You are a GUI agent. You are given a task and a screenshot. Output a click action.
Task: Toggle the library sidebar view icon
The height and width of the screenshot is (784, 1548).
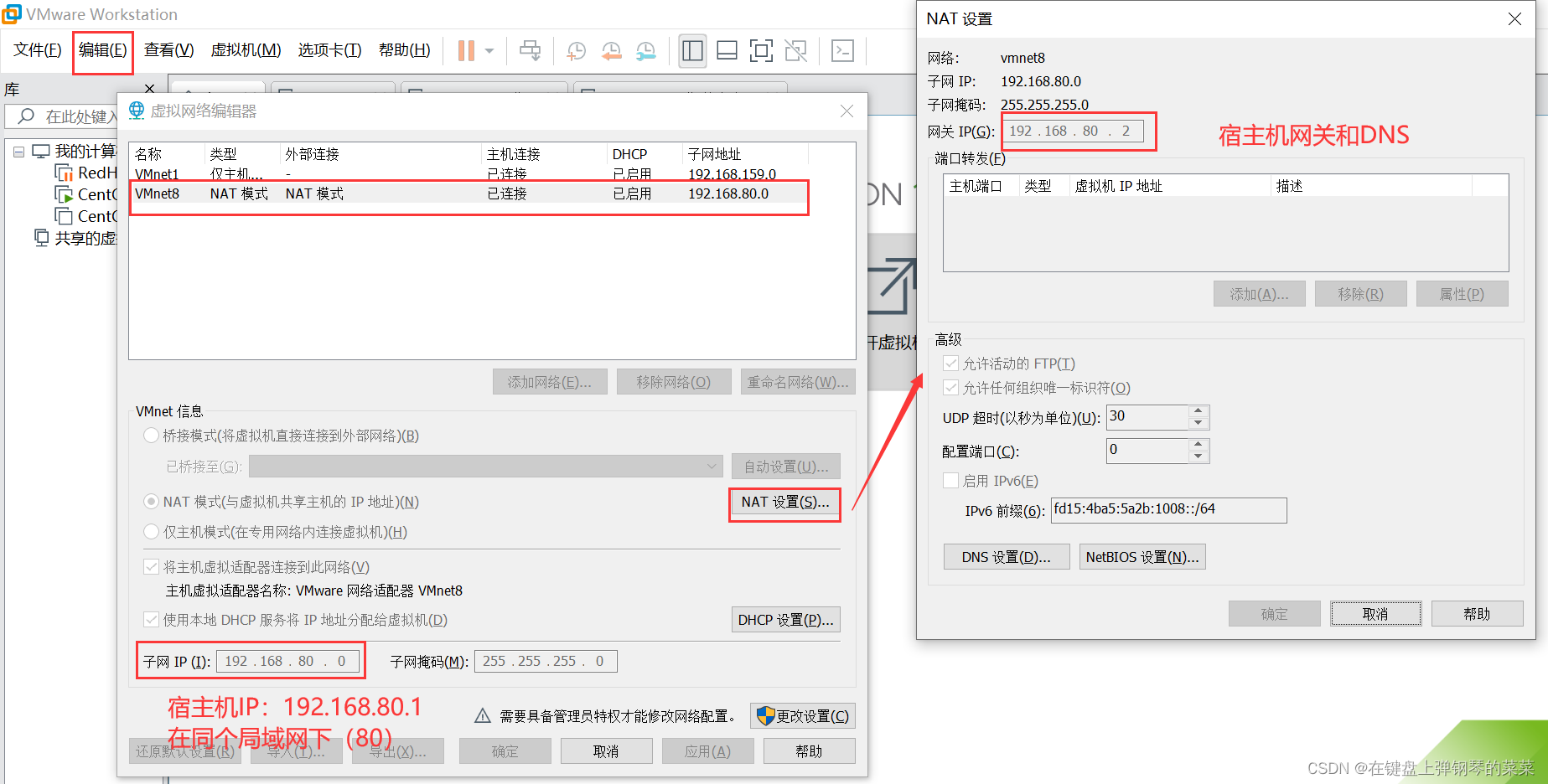(692, 51)
